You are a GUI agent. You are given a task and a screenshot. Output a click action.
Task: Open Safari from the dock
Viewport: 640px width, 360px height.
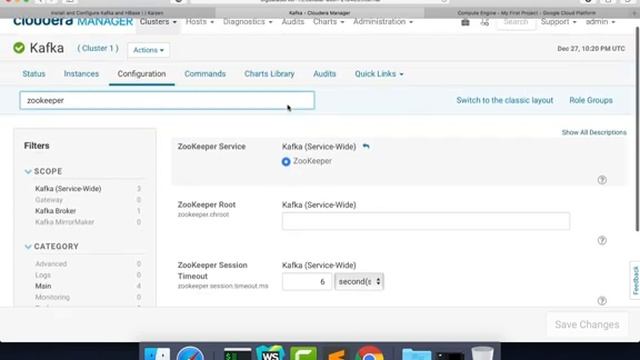point(190,353)
